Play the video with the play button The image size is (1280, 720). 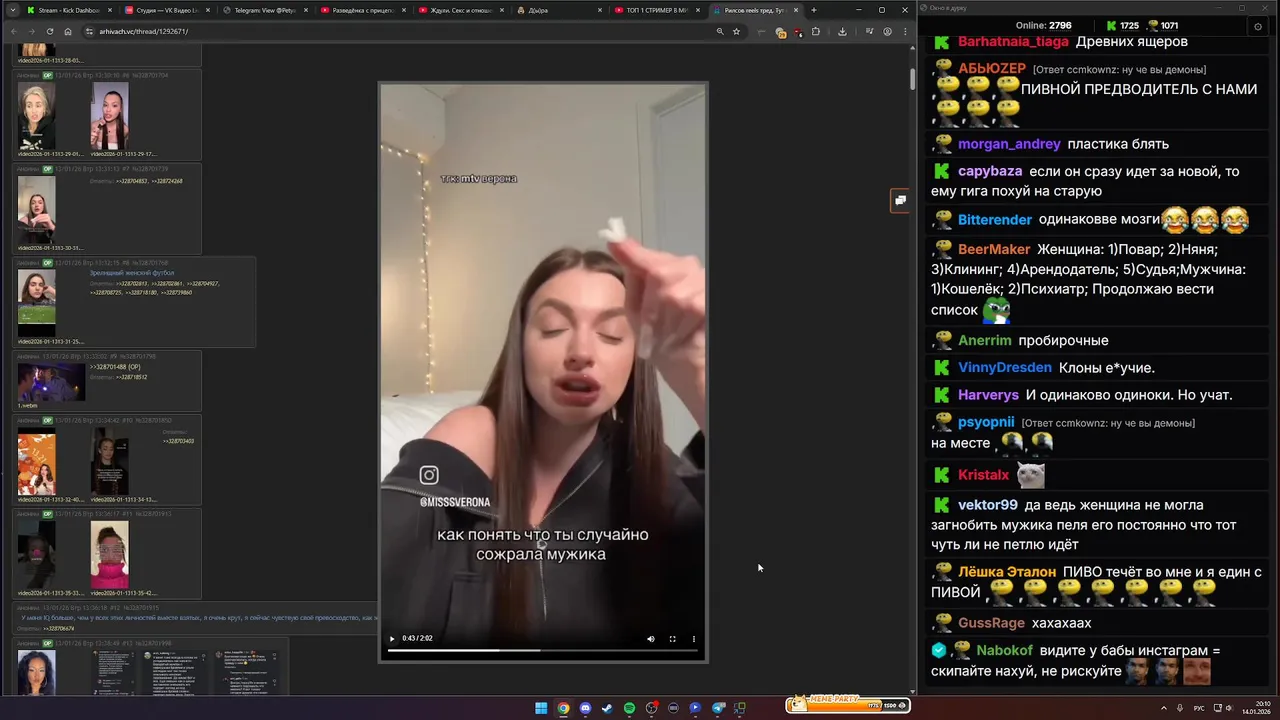392,639
